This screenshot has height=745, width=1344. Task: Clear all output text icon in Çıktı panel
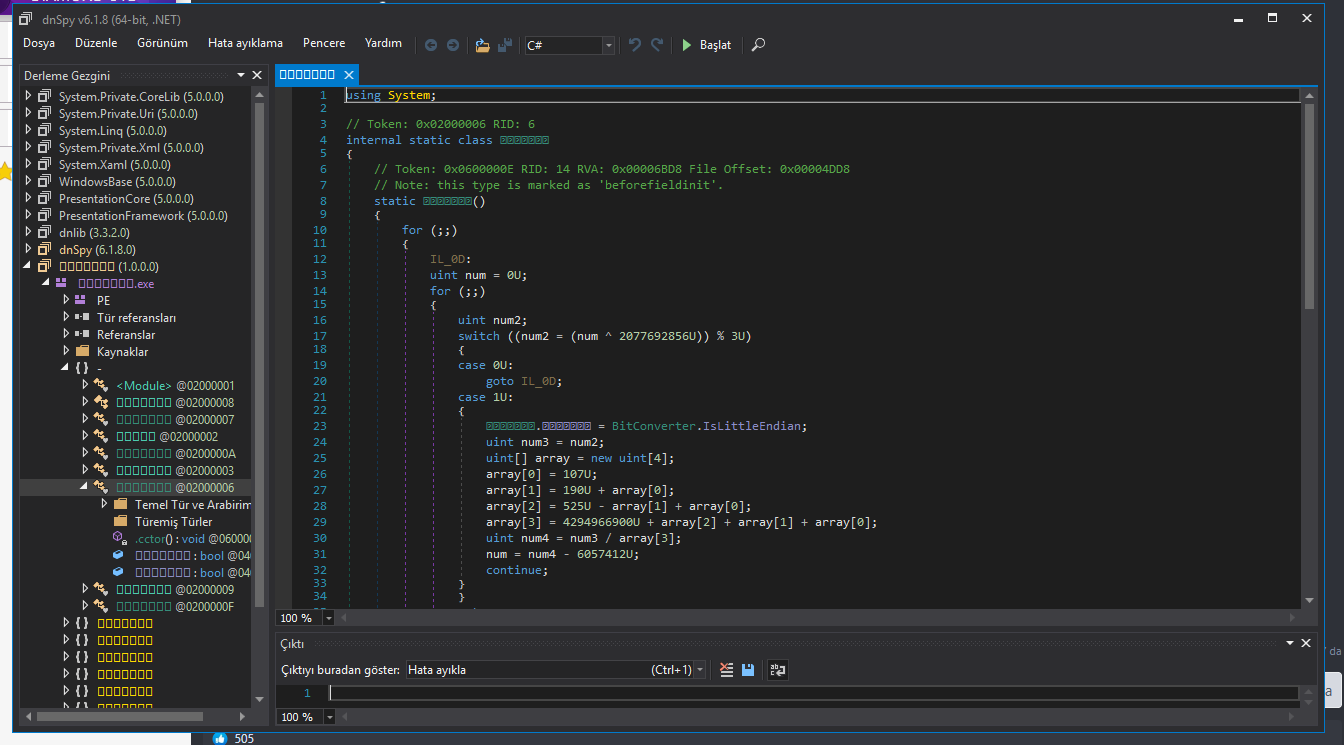[x=727, y=670]
